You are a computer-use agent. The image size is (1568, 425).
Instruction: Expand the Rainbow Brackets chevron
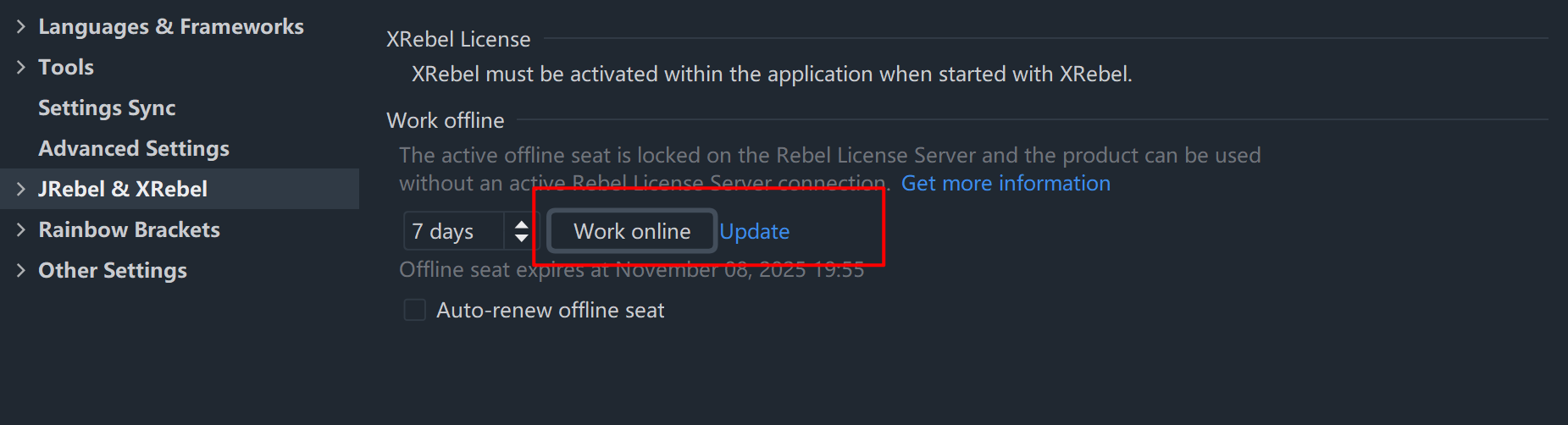coord(21,230)
